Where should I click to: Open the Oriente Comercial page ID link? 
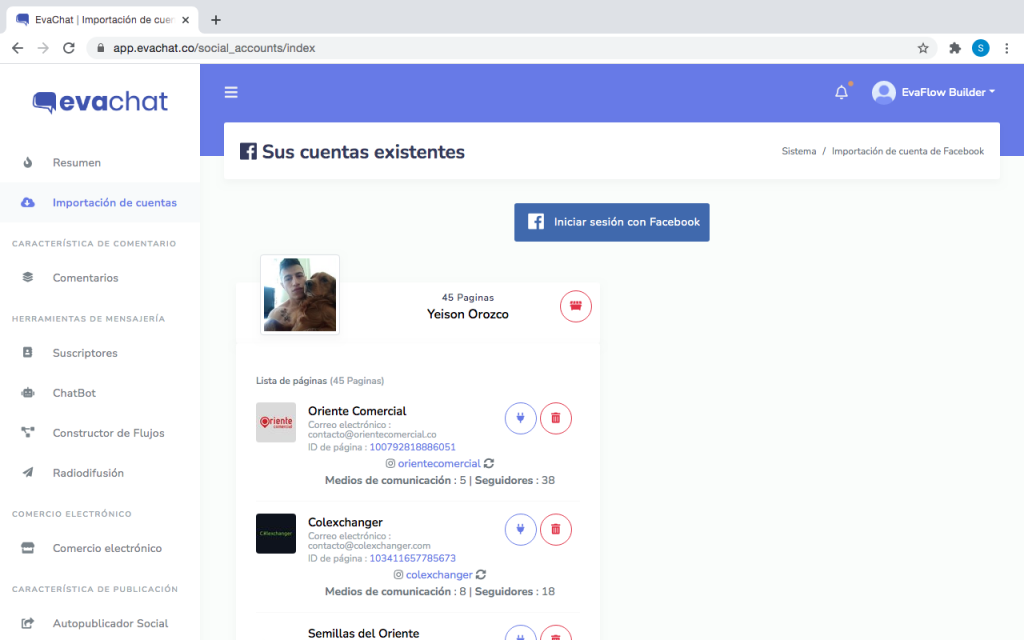point(412,447)
